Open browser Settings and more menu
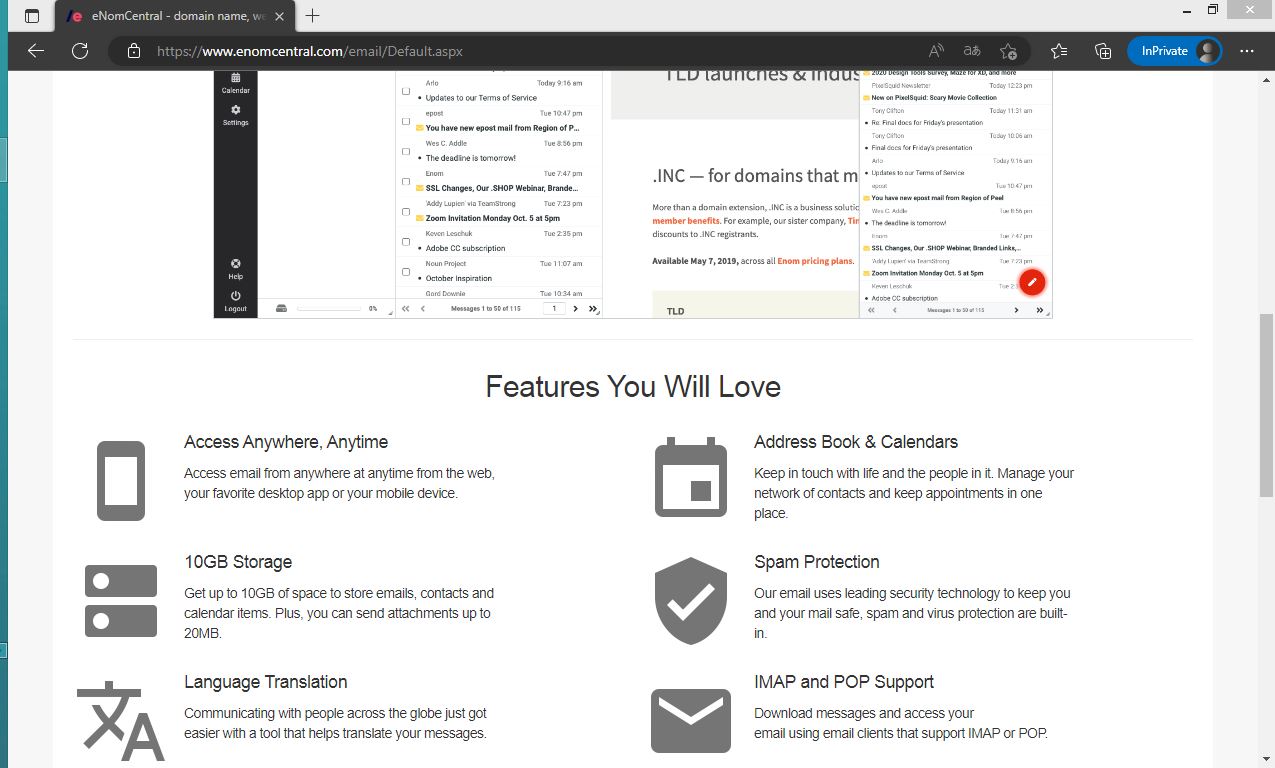1275x768 pixels. point(1246,51)
